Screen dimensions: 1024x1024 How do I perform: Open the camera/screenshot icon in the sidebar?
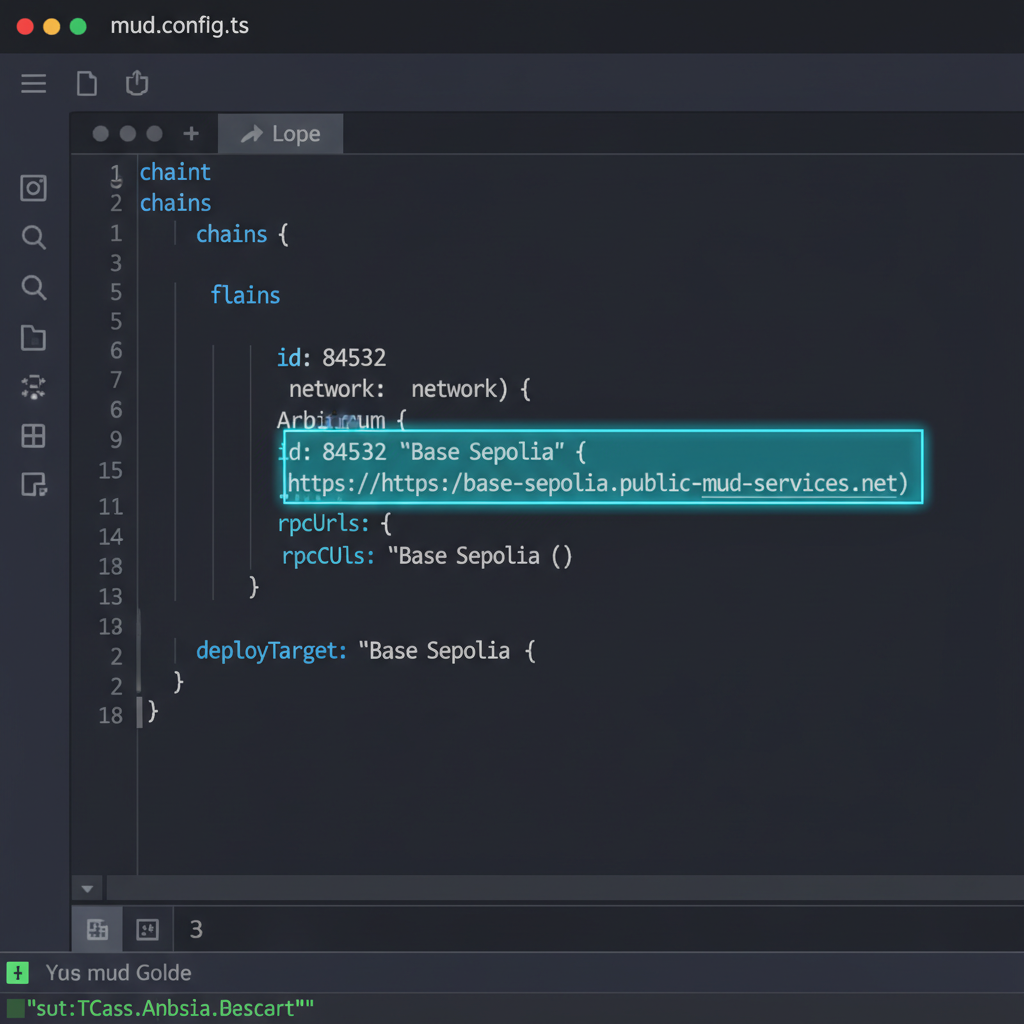[33, 187]
